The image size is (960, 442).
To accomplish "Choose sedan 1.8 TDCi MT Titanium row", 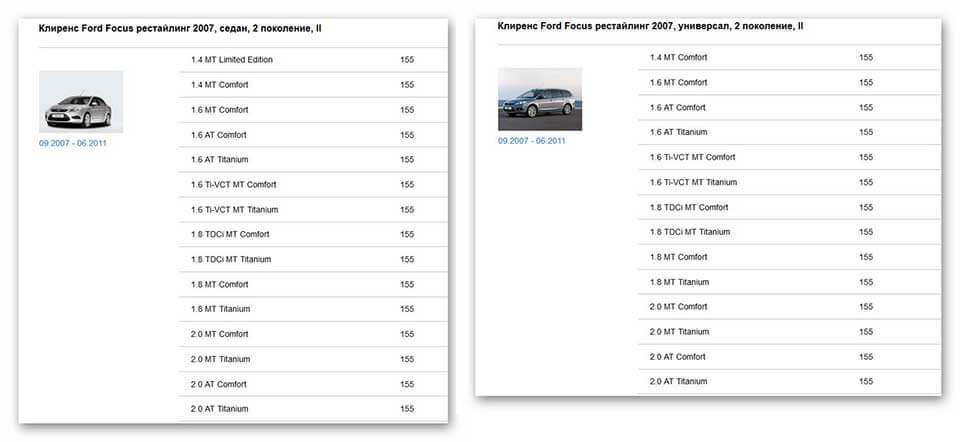I will click(x=231, y=260).
